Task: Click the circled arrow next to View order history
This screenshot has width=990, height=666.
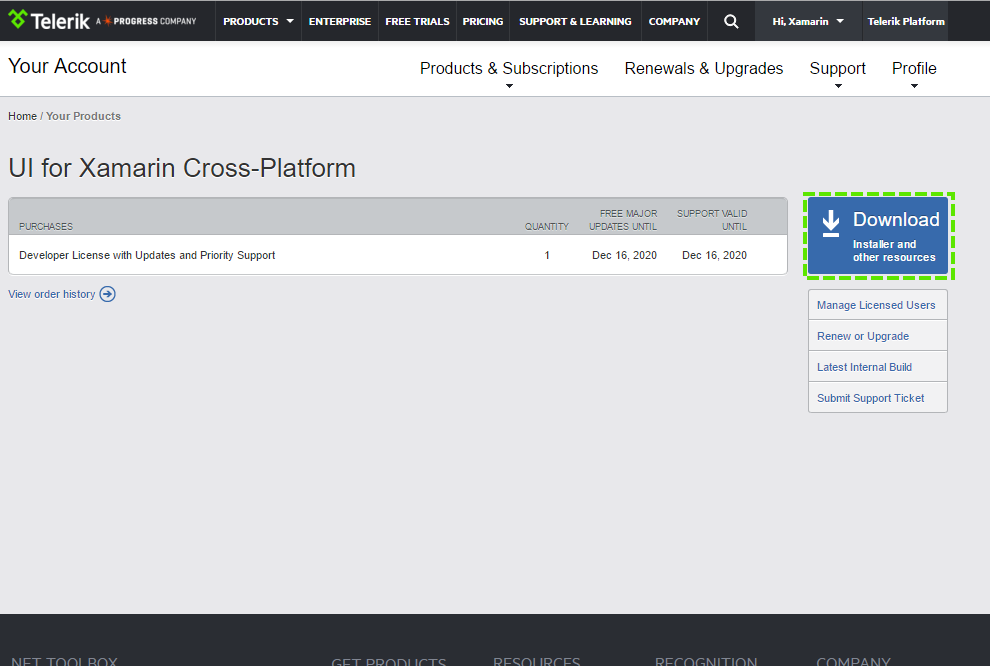Action: [x=107, y=294]
